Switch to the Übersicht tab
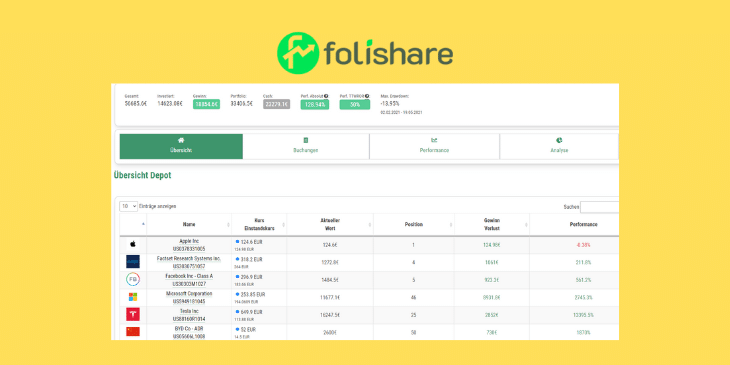The image size is (730, 365). click(181, 146)
